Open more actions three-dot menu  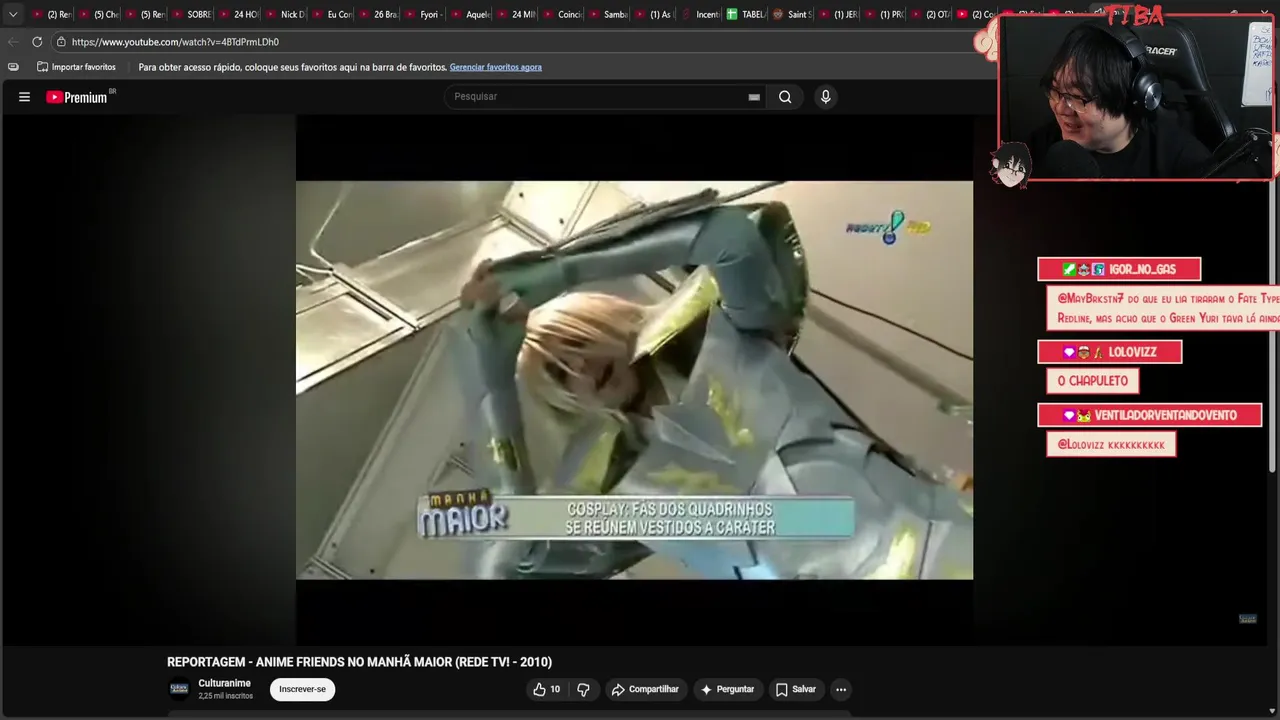click(841, 689)
